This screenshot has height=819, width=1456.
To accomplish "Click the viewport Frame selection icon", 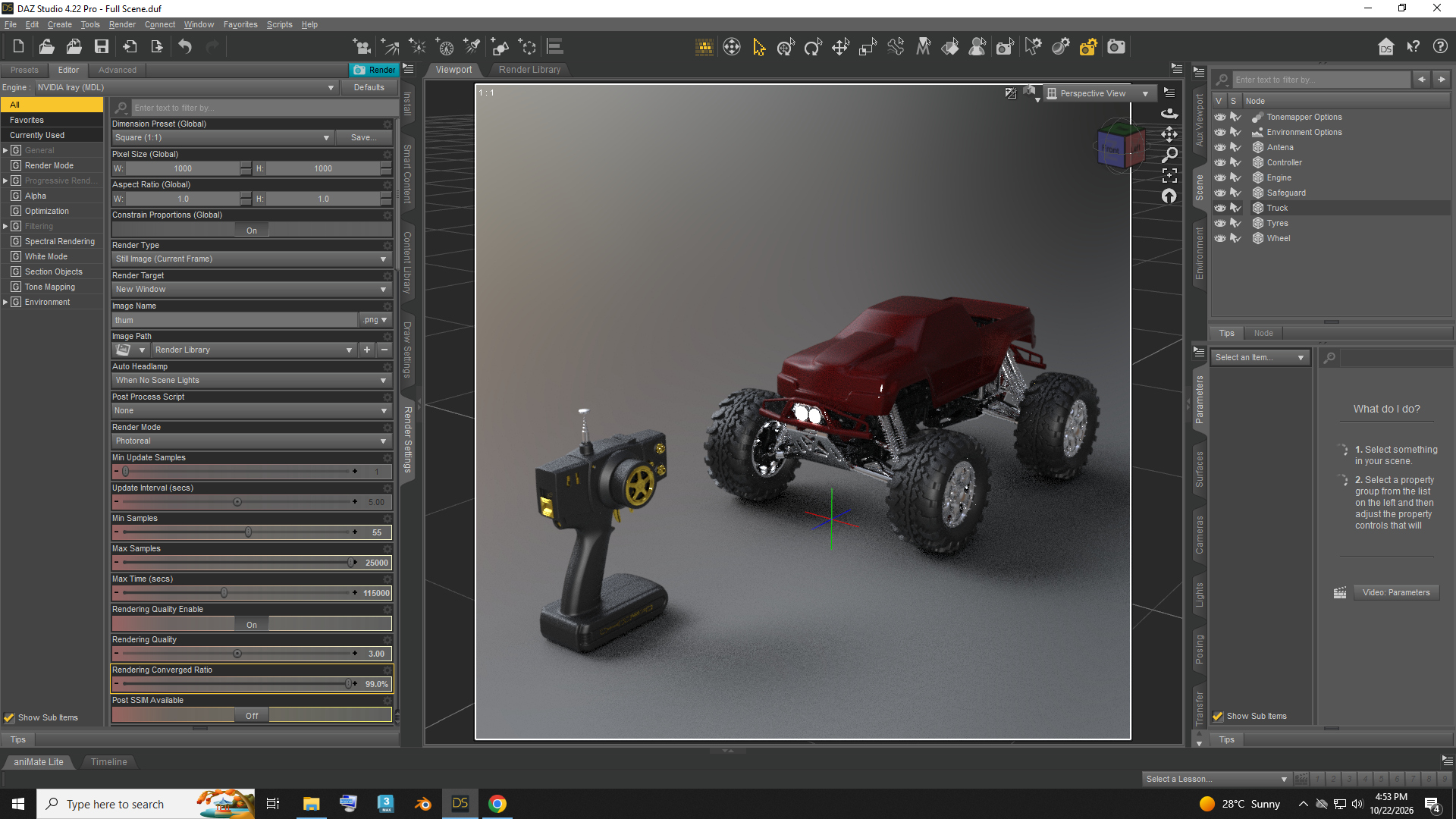I will [x=1169, y=175].
